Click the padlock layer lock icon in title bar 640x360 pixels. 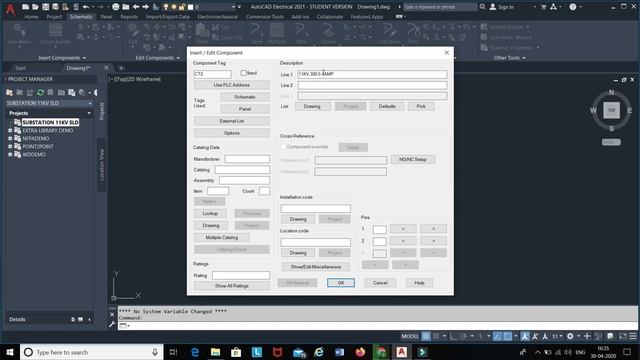point(182,7)
